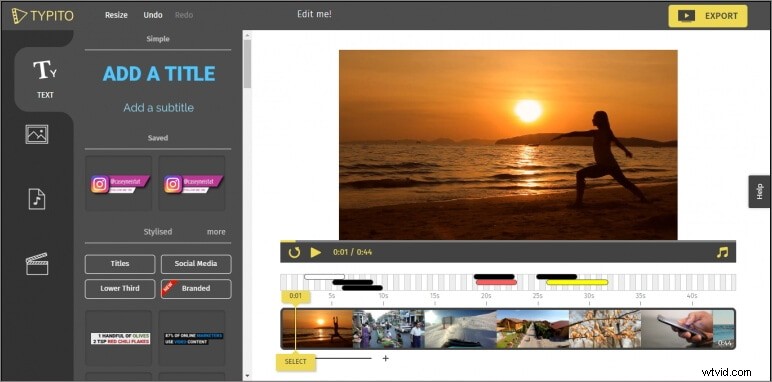Click the video progress bar
The image size is (772, 382).
[x=508, y=241]
